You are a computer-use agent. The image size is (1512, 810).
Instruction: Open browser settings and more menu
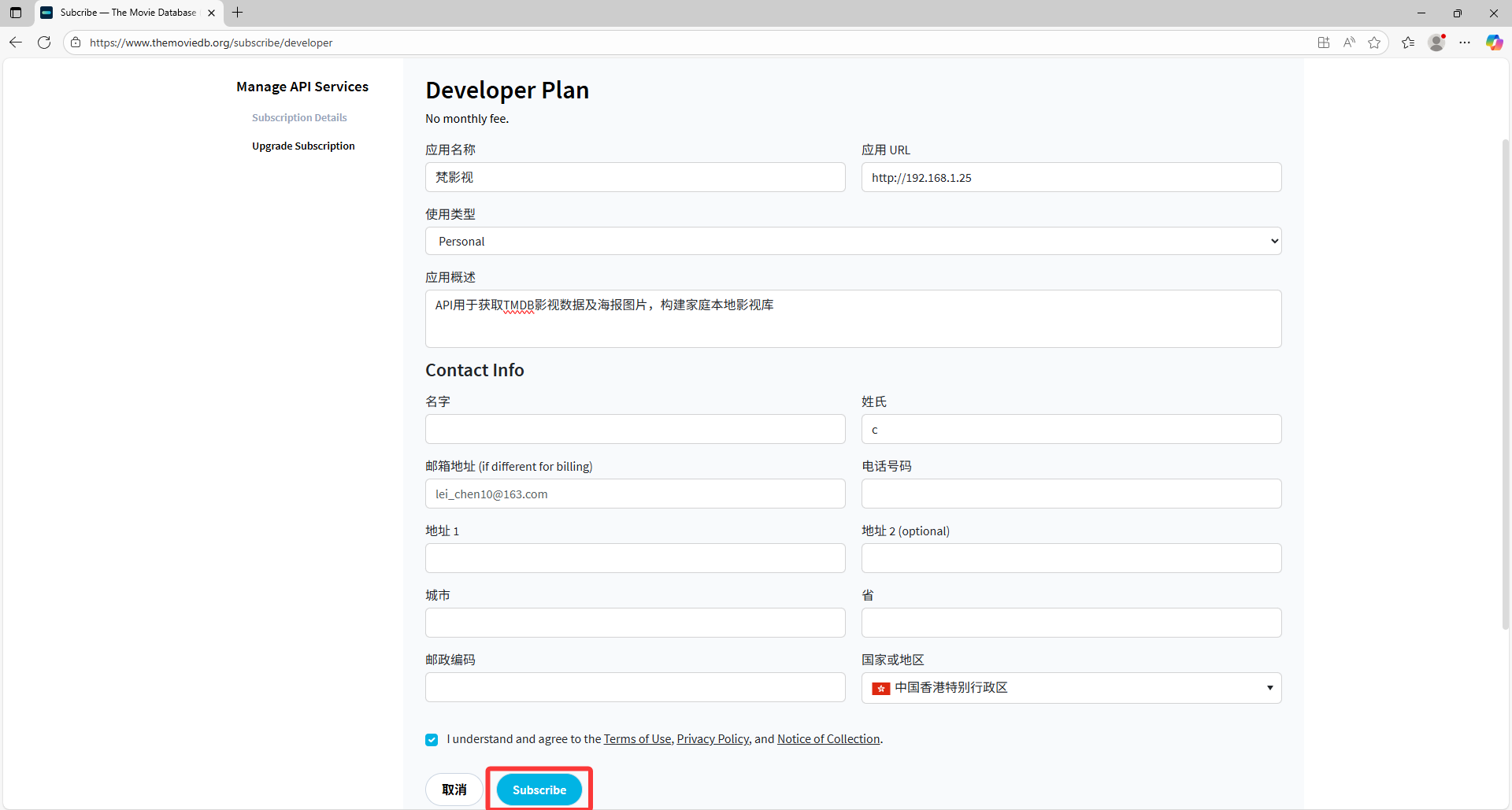(x=1465, y=43)
